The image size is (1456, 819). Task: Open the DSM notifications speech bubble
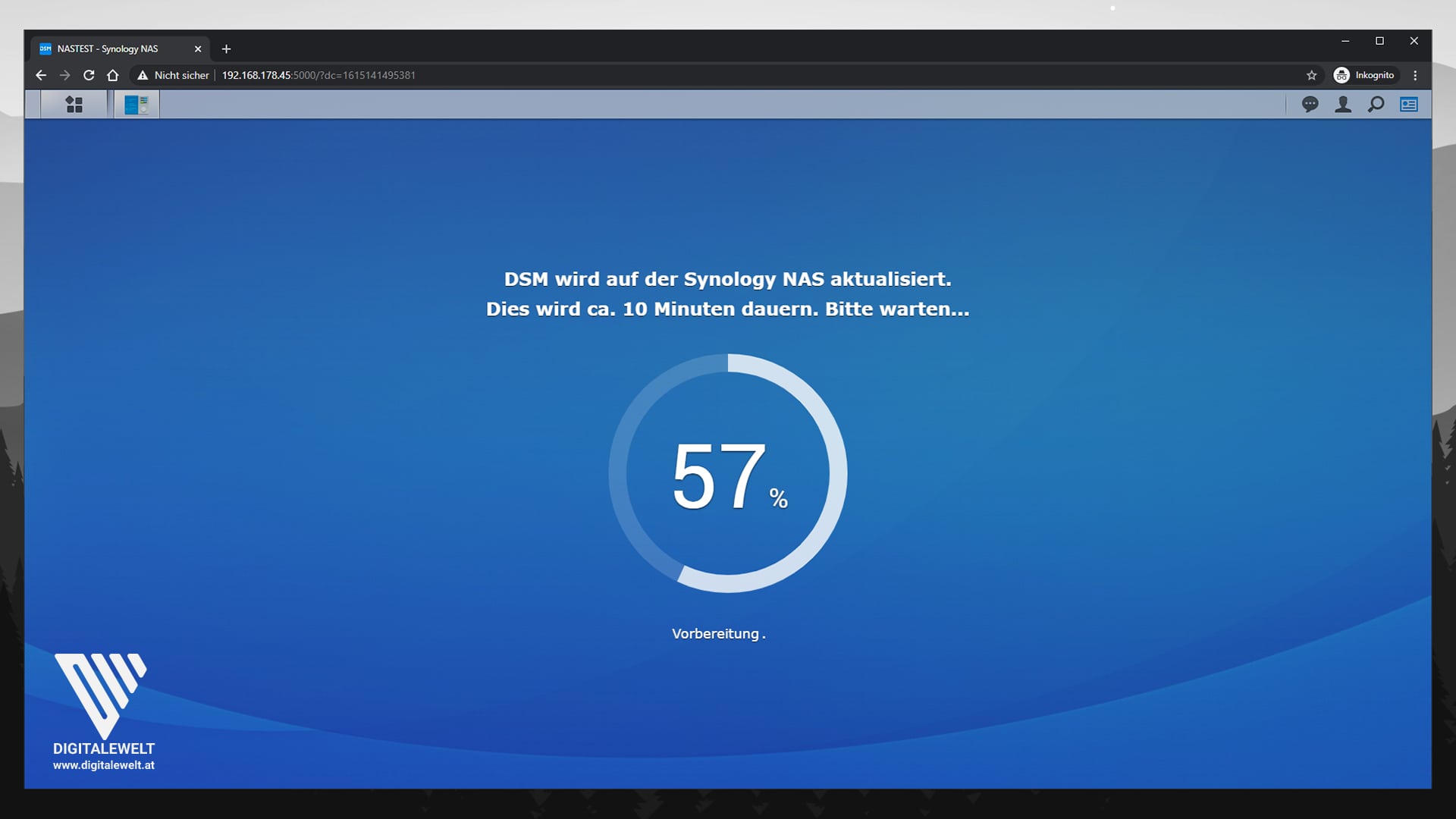click(1310, 105)
